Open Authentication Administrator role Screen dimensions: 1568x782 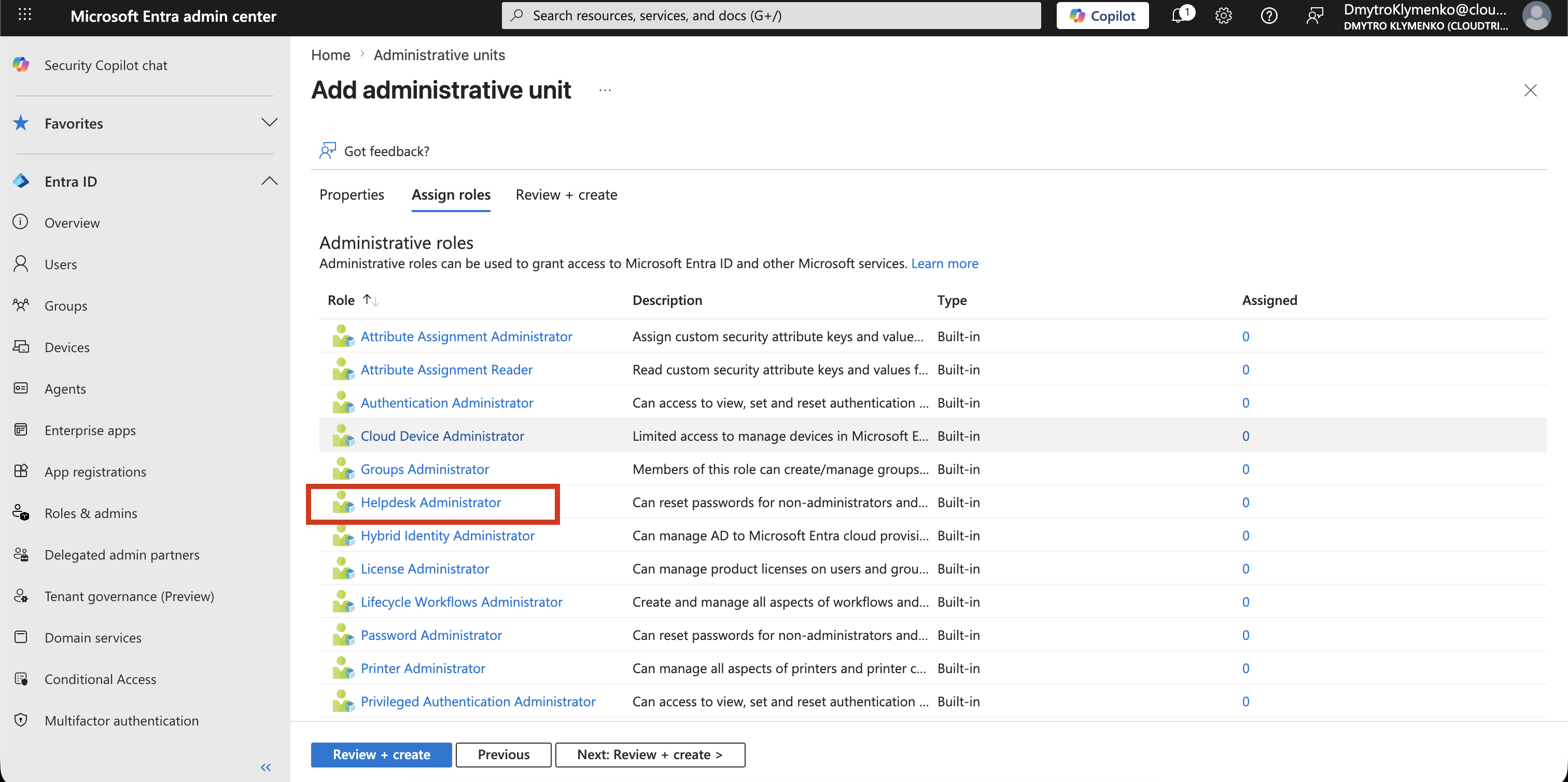tap(447, 402)
